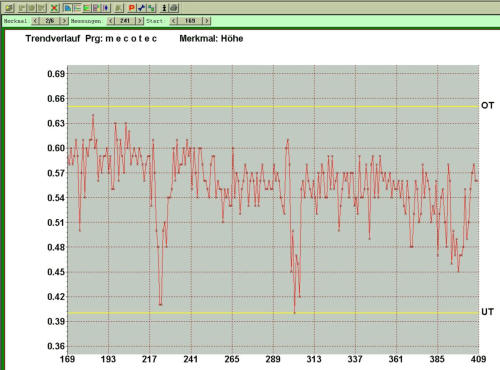Go to the previous Merkmal with the left arrow
The image size is (500, 370).
click(35, 21)
